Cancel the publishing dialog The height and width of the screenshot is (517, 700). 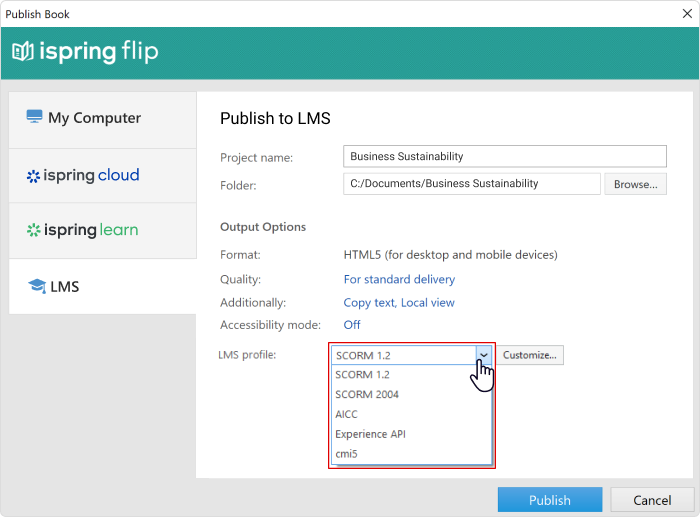[652, 500]
